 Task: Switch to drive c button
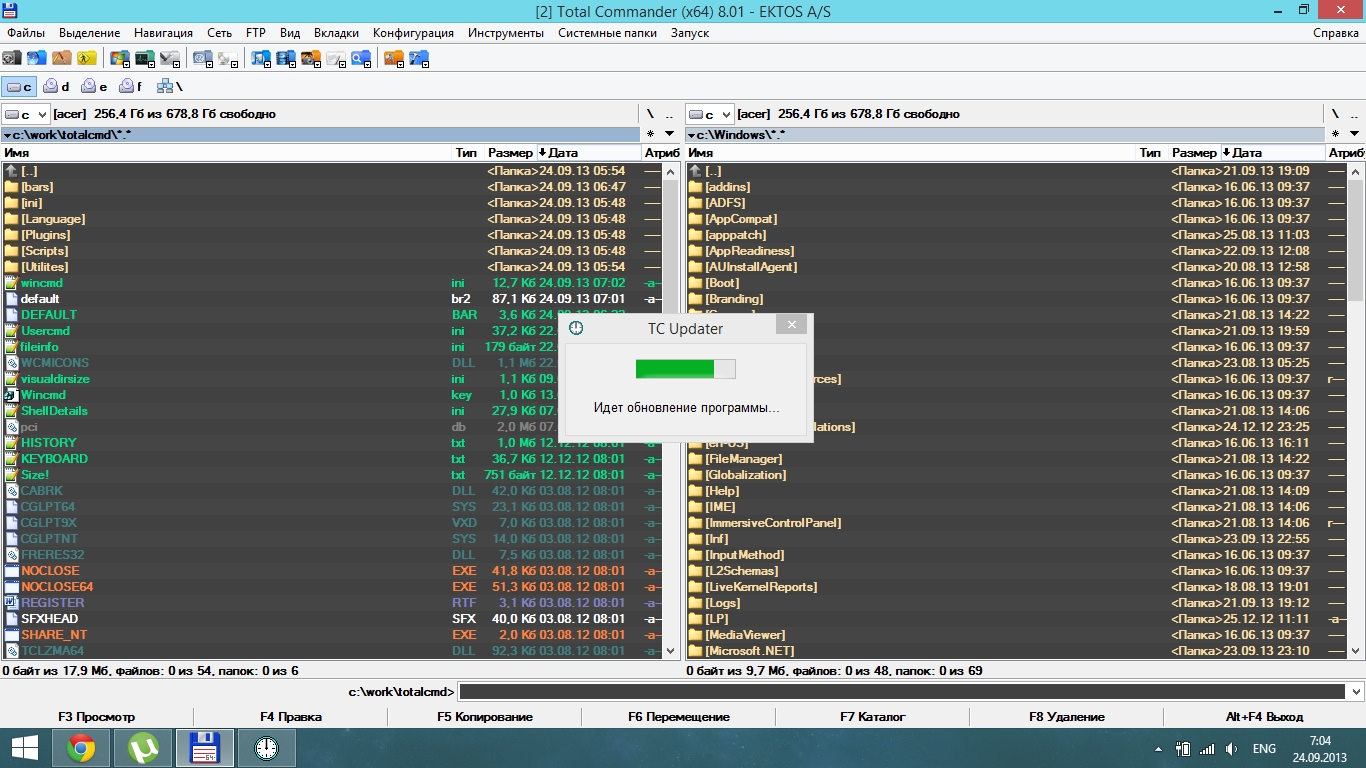(19, 87)
